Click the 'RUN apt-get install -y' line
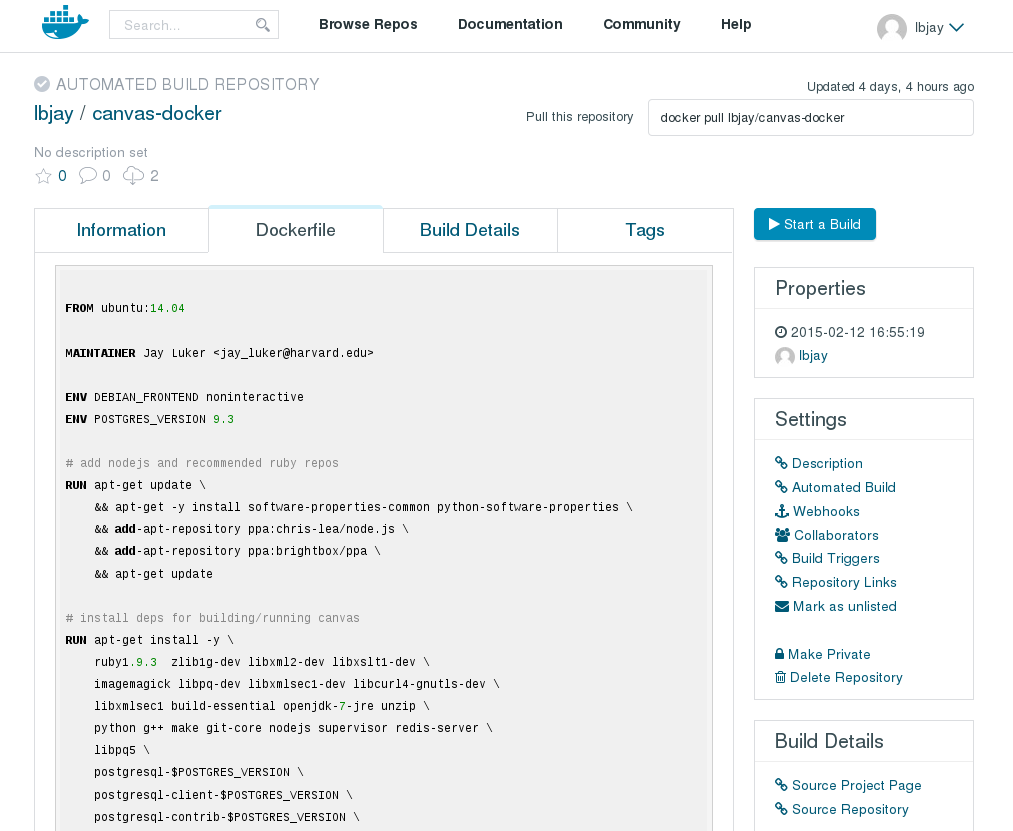 pos(149,640)
